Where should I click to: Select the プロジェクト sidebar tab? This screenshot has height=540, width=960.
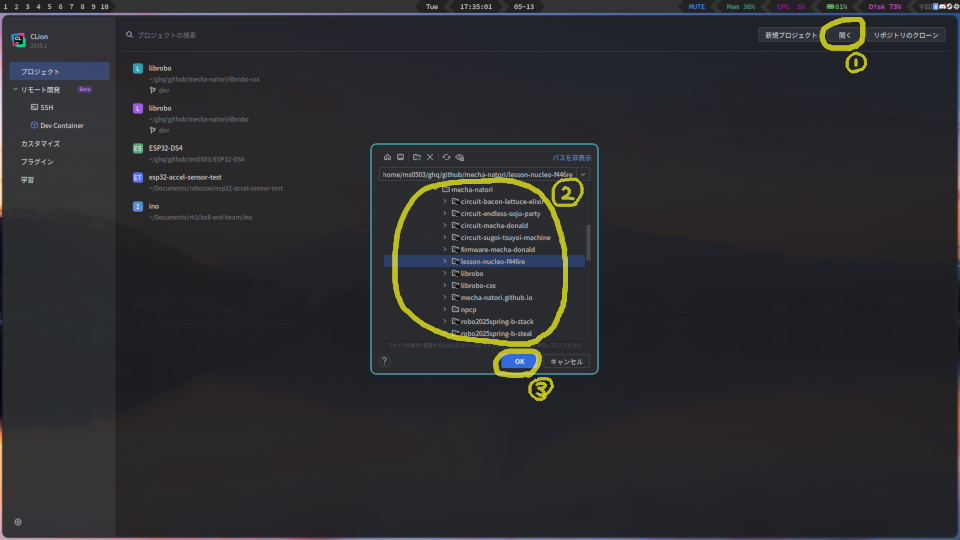59,72
